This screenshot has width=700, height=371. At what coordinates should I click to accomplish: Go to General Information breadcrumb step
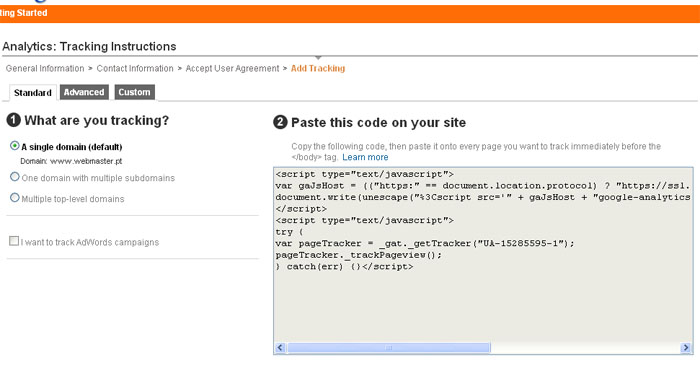tap(45, 68)
